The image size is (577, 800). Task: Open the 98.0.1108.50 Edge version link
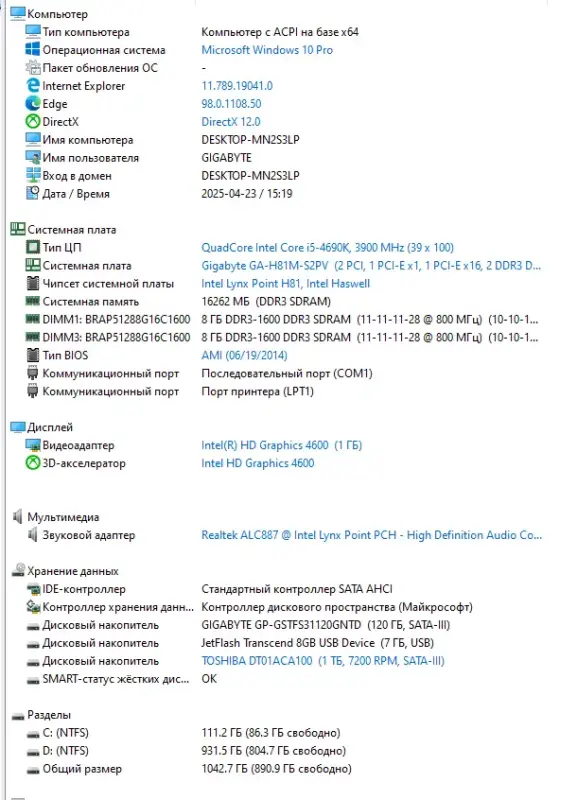pyautogui.click(x=231, y=104)
